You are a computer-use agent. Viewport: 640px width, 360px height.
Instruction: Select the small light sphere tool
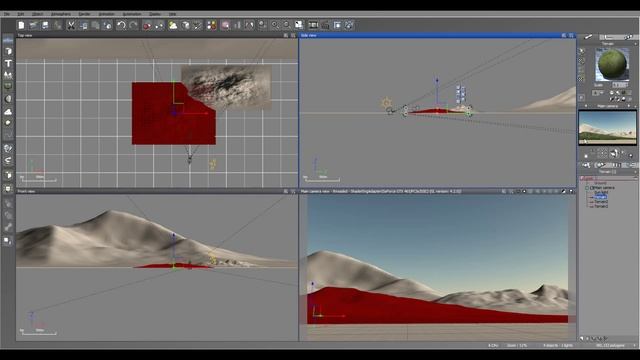pos(8,123)
